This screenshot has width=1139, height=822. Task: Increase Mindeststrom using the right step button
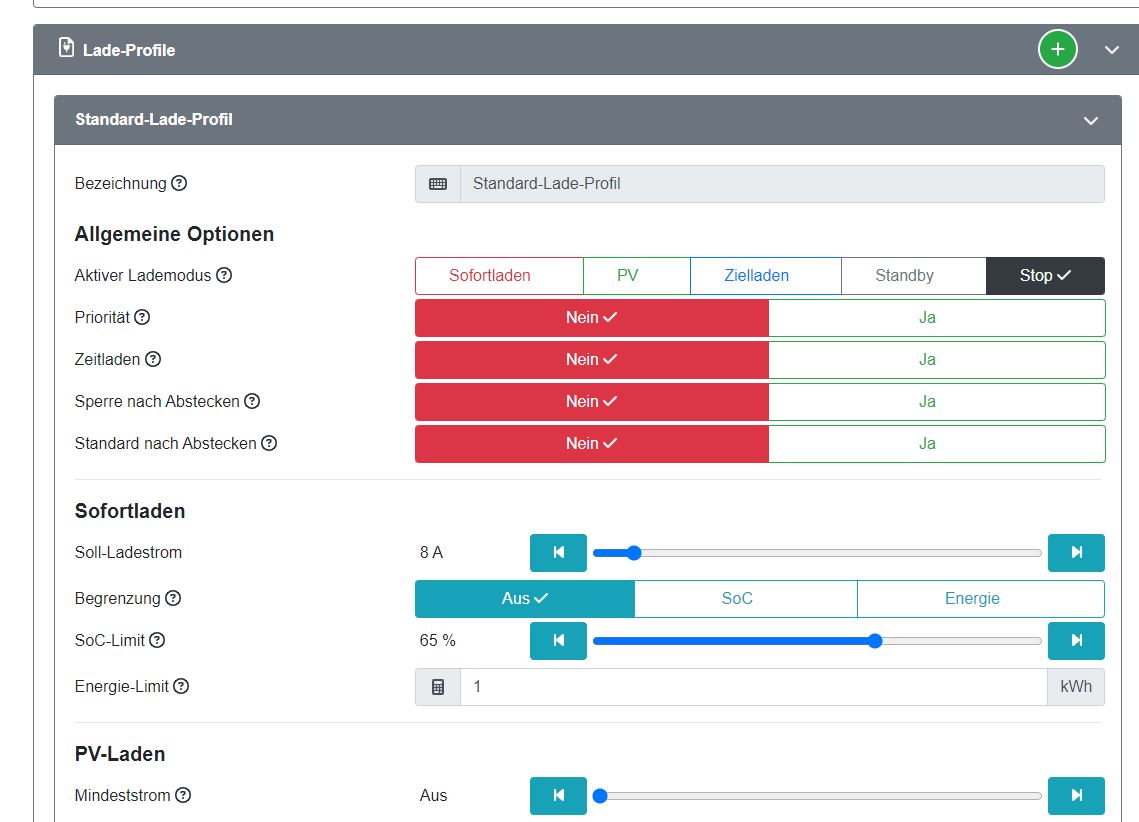point(1076,795)
